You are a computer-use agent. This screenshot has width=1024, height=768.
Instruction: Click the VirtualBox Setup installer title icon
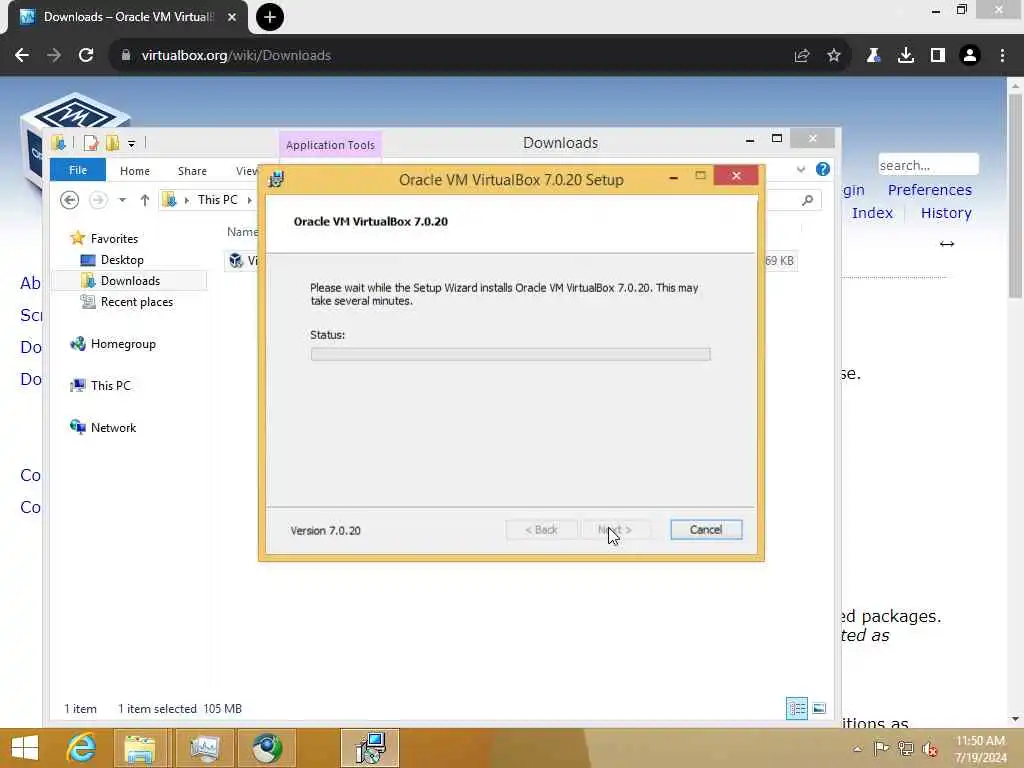pos(276,180)
